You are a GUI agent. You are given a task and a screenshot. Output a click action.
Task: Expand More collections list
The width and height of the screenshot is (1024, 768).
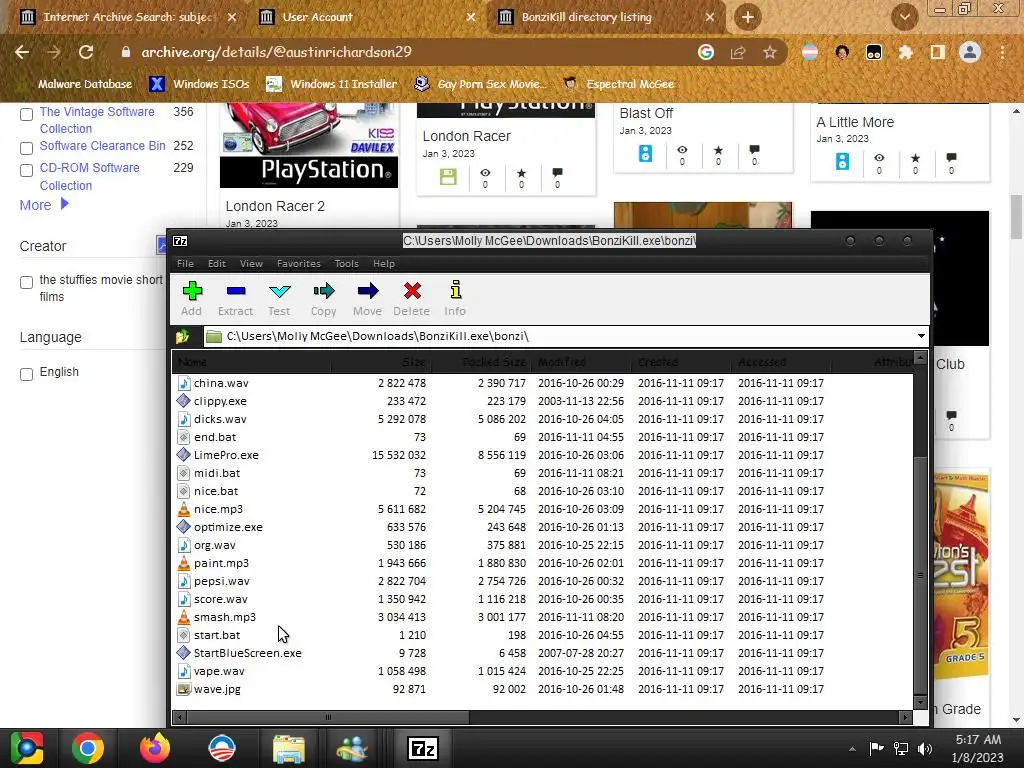pos(44,205)
